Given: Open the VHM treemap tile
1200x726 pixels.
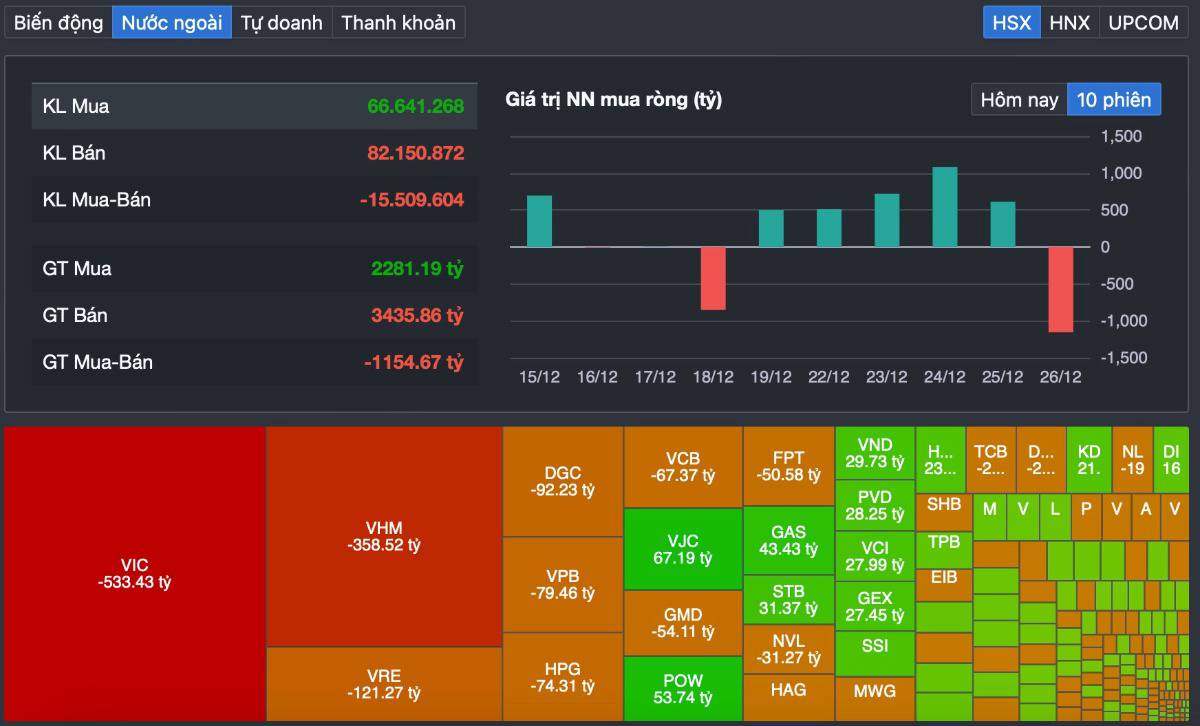Looking at the screenshot, I should tap(384, 537).
